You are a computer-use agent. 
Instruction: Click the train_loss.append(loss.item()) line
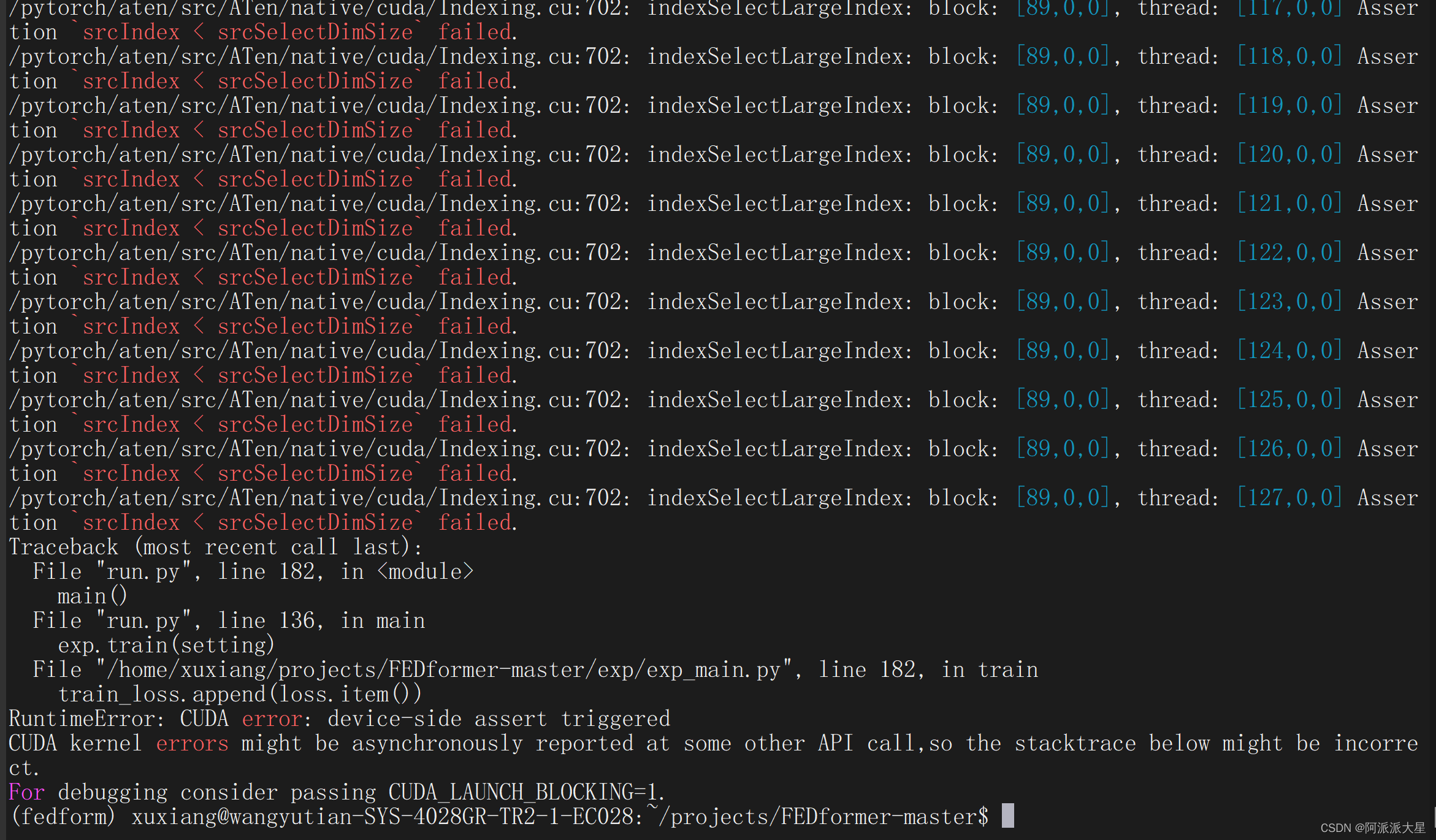[x=239, y=694]
